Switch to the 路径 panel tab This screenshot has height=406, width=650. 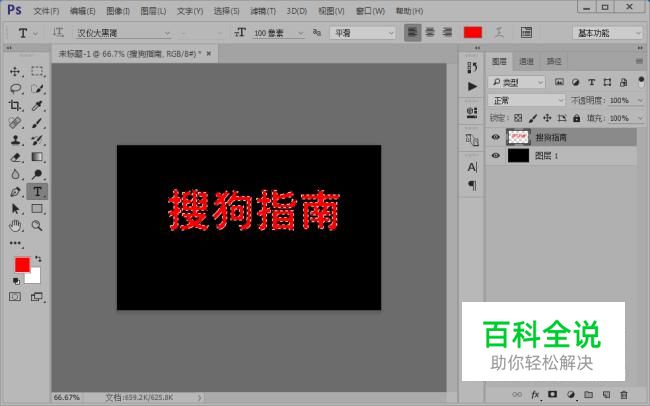[554, 61]
